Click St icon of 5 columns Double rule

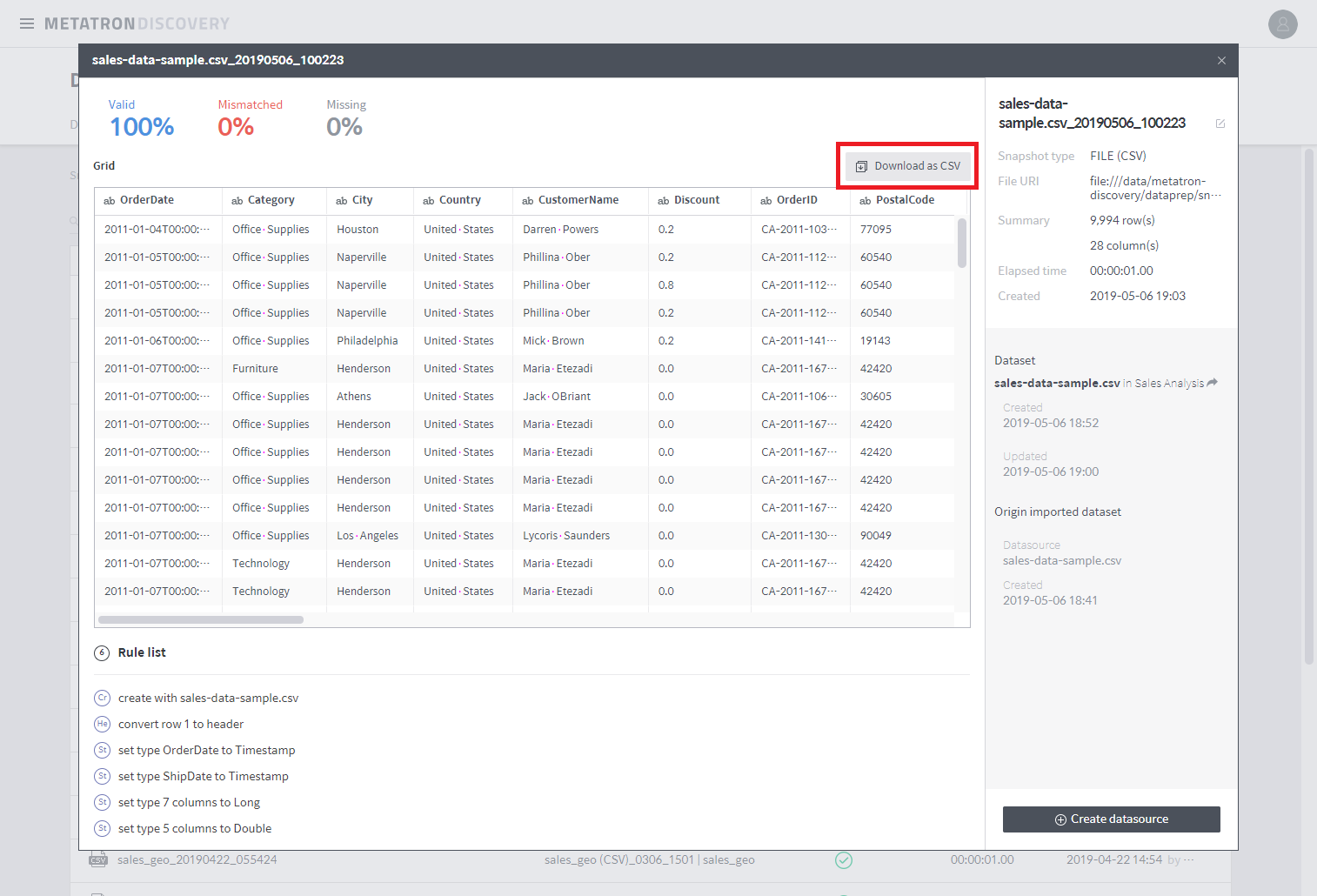coord(103,828)
